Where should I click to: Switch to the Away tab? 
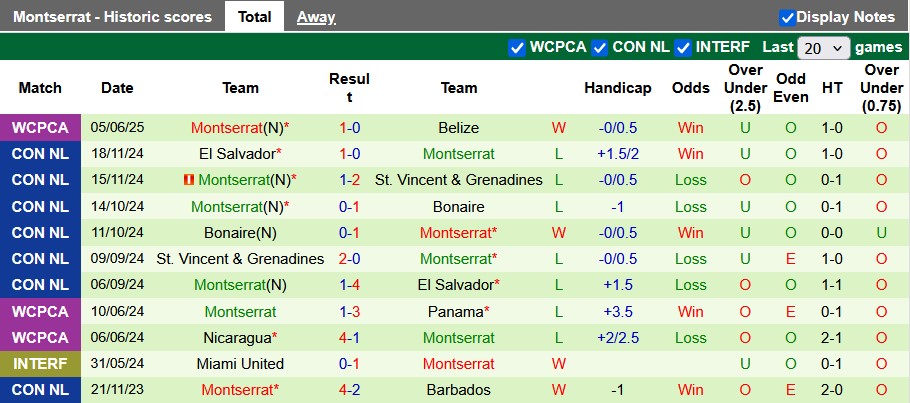(x=316, y=17)
